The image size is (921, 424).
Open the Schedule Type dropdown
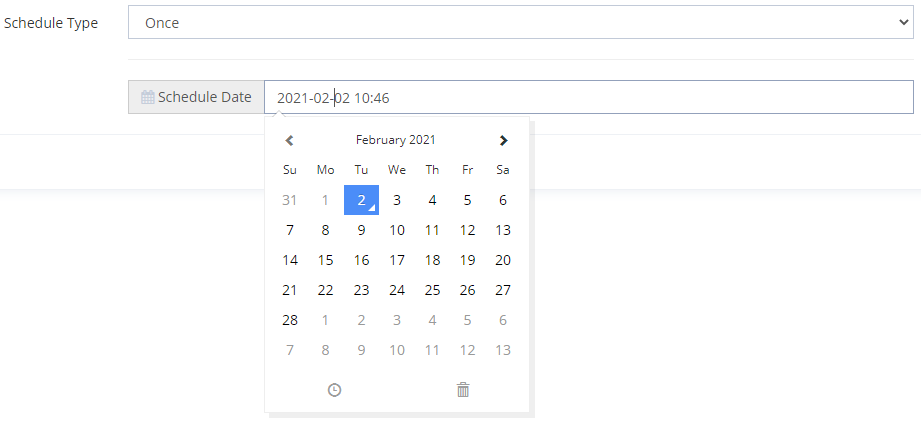[x=520, y=23]
